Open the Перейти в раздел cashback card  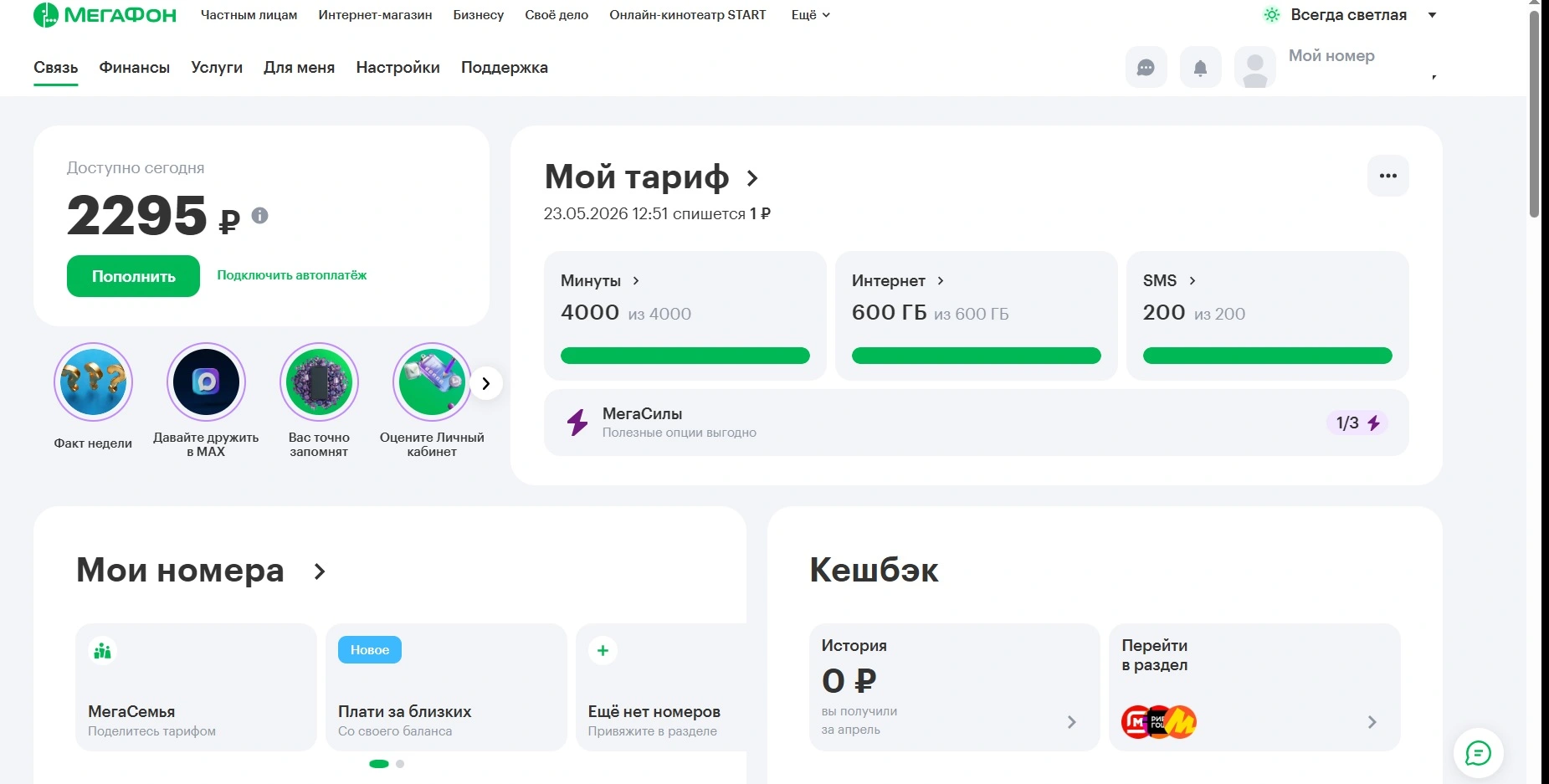(x=1254, y=687)
